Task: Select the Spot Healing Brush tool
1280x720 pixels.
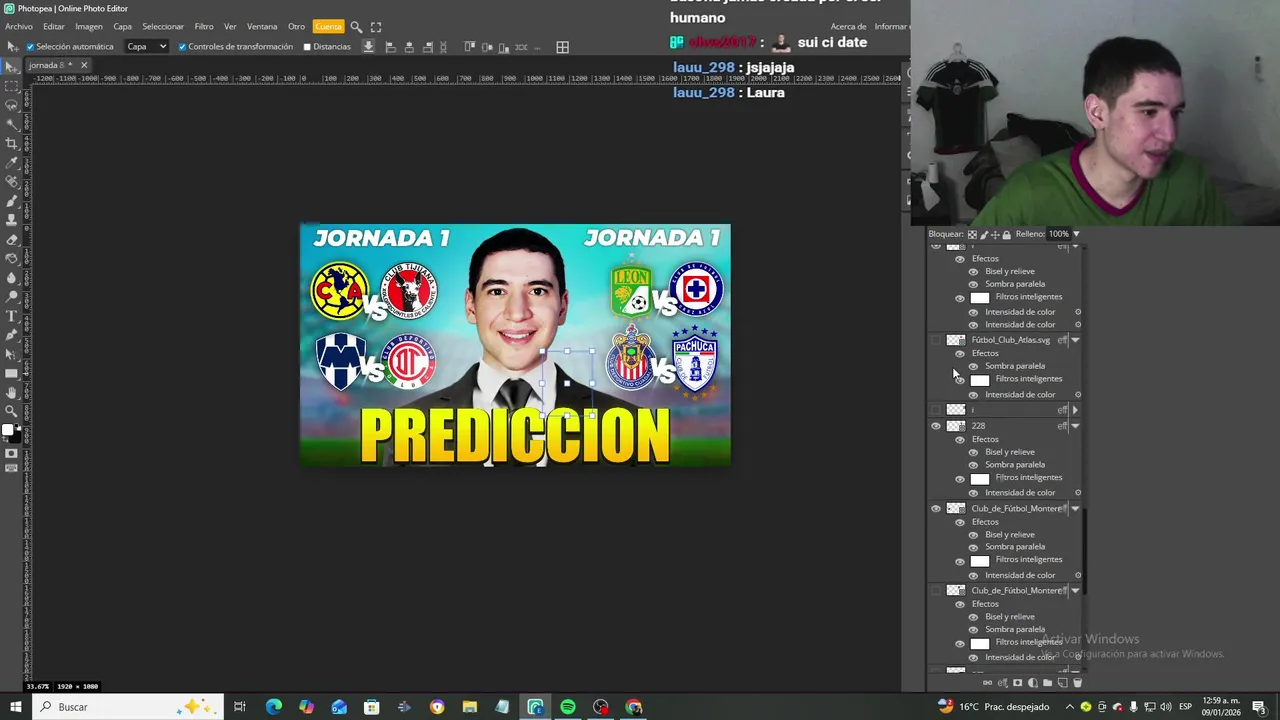Action: click(12, 182)
